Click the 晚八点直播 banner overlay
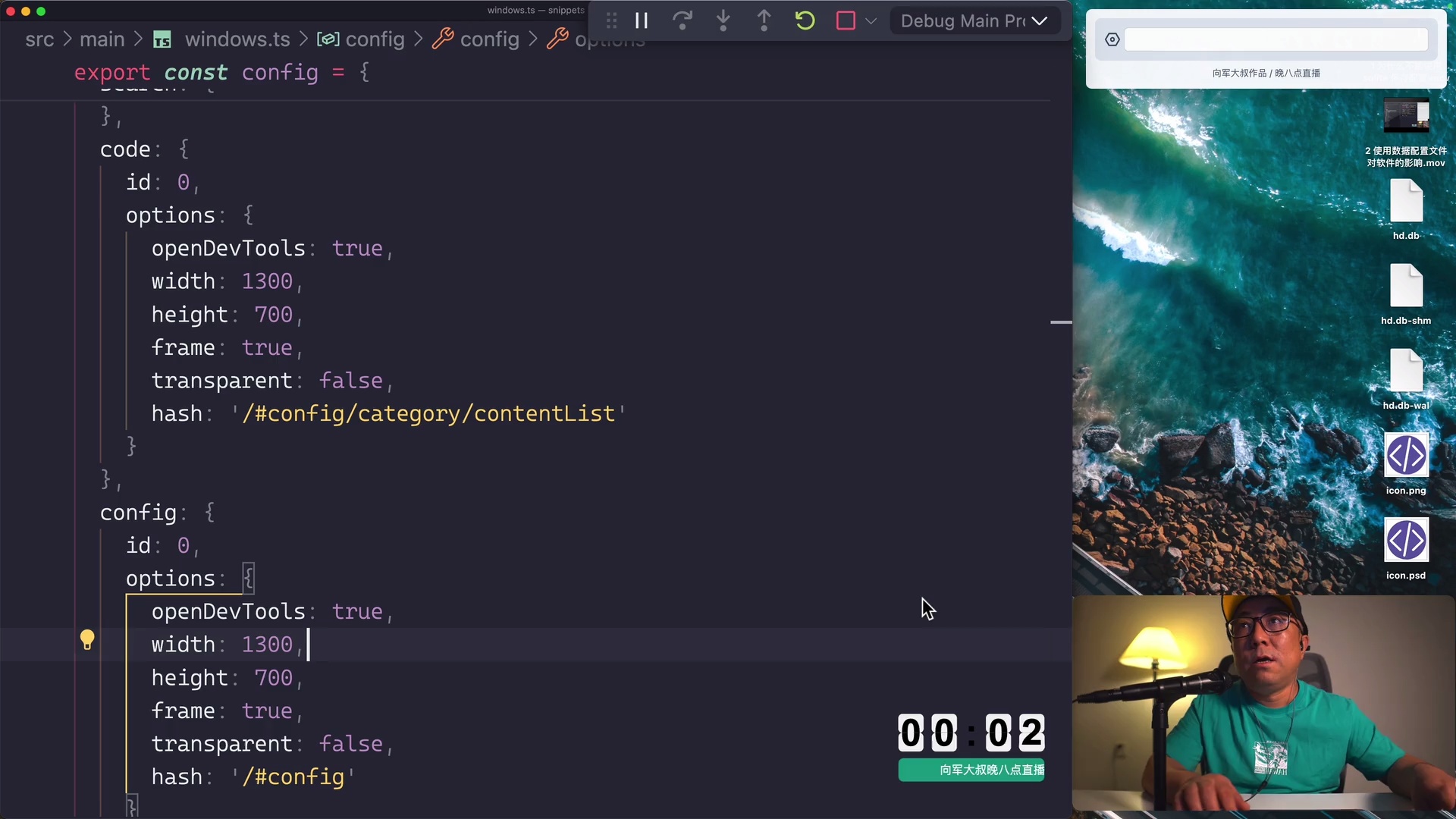 [x=971, y=770]
